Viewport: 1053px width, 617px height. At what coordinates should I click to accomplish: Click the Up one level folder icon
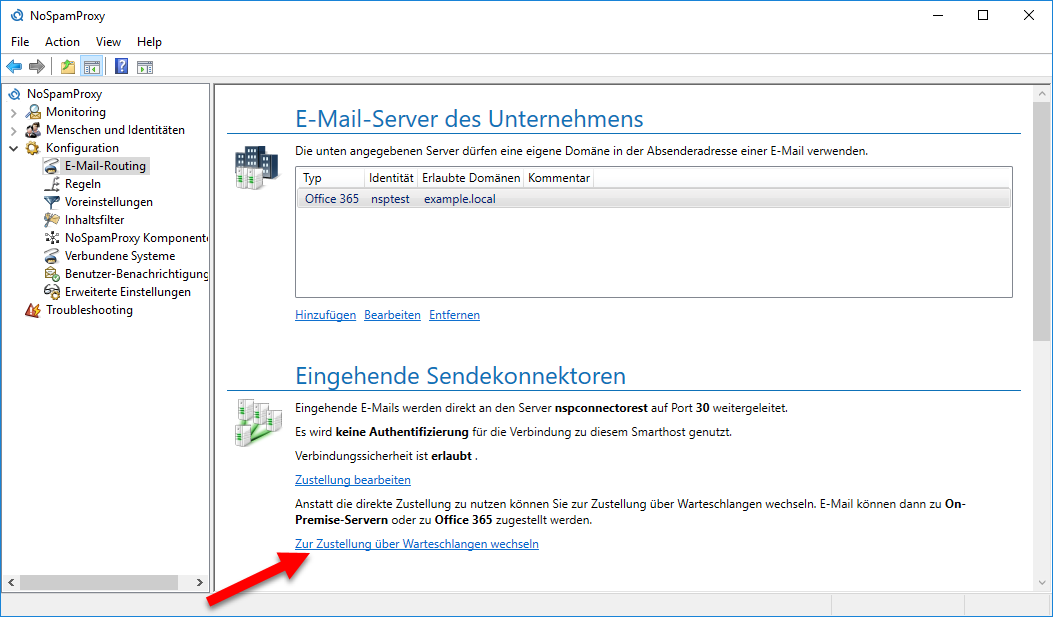click(68, 66)
